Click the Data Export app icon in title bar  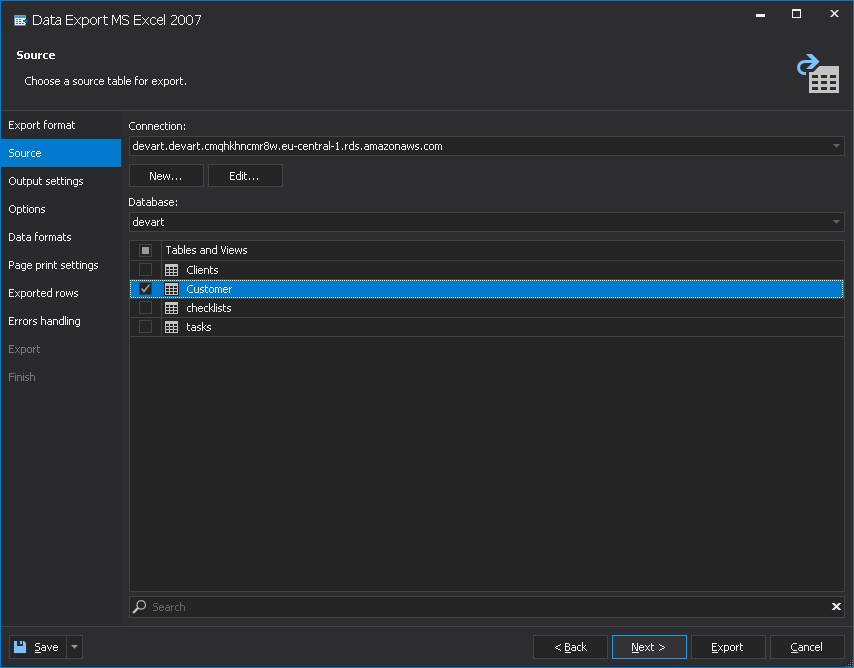click(x=20, y=21)
